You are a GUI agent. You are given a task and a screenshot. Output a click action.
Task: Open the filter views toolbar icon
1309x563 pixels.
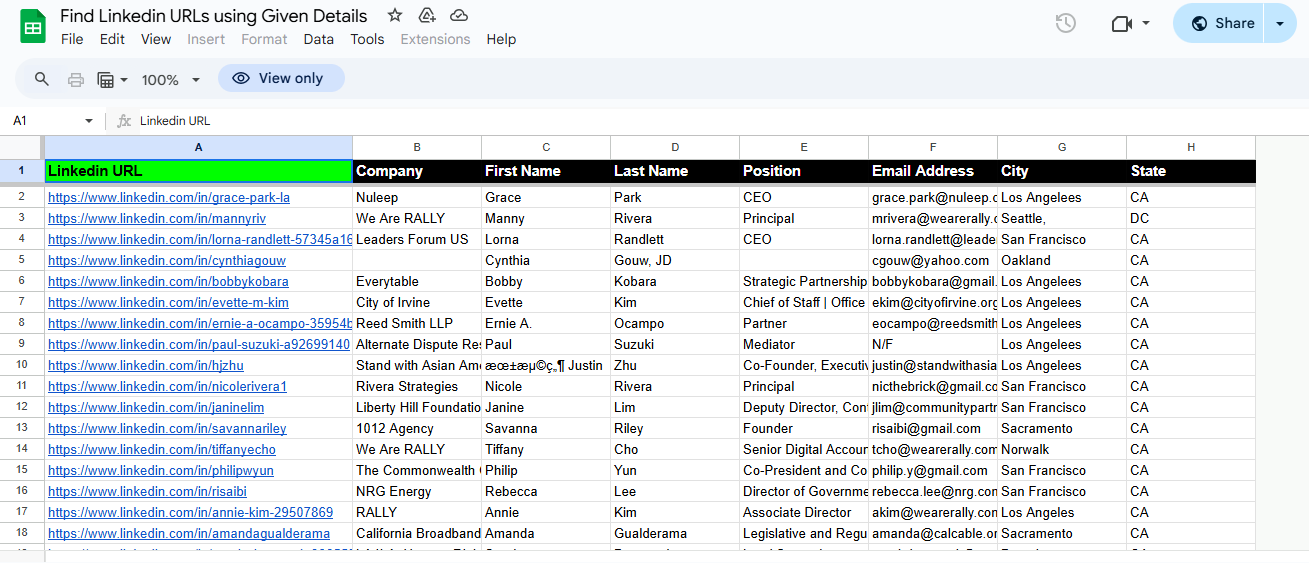click(x=106, y=79)
